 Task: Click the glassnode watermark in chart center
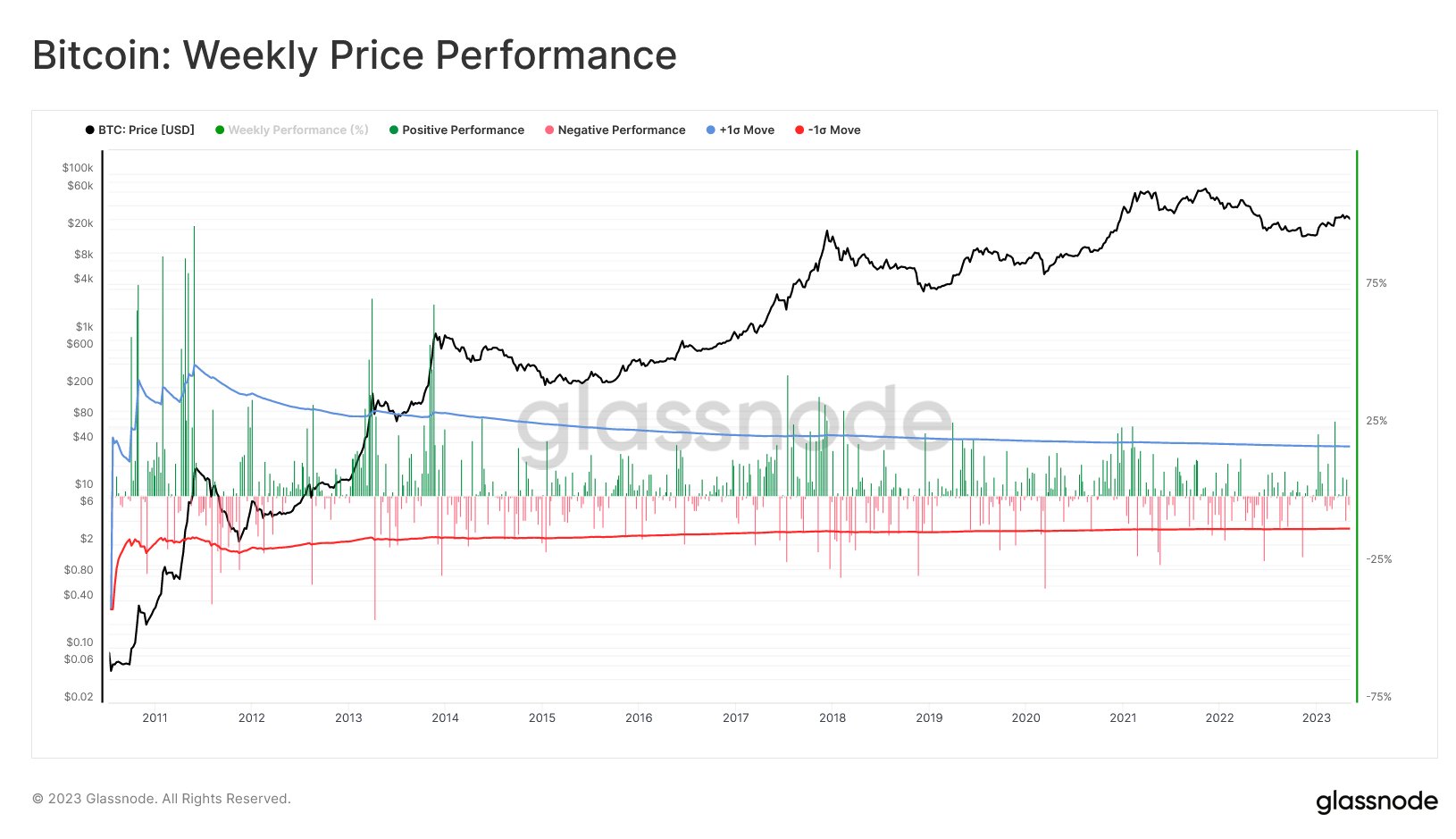(734, 424)
